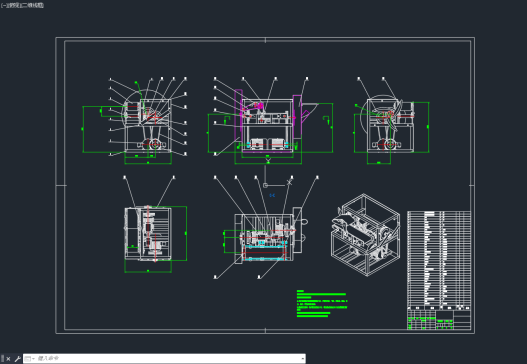
Task: Open the recent commands dropdown
Action: tap(30, 359)
